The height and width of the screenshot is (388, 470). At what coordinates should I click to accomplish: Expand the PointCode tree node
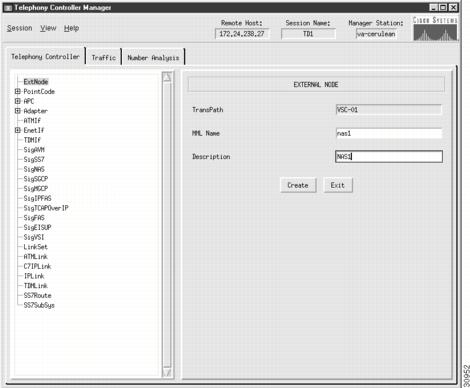18,91
